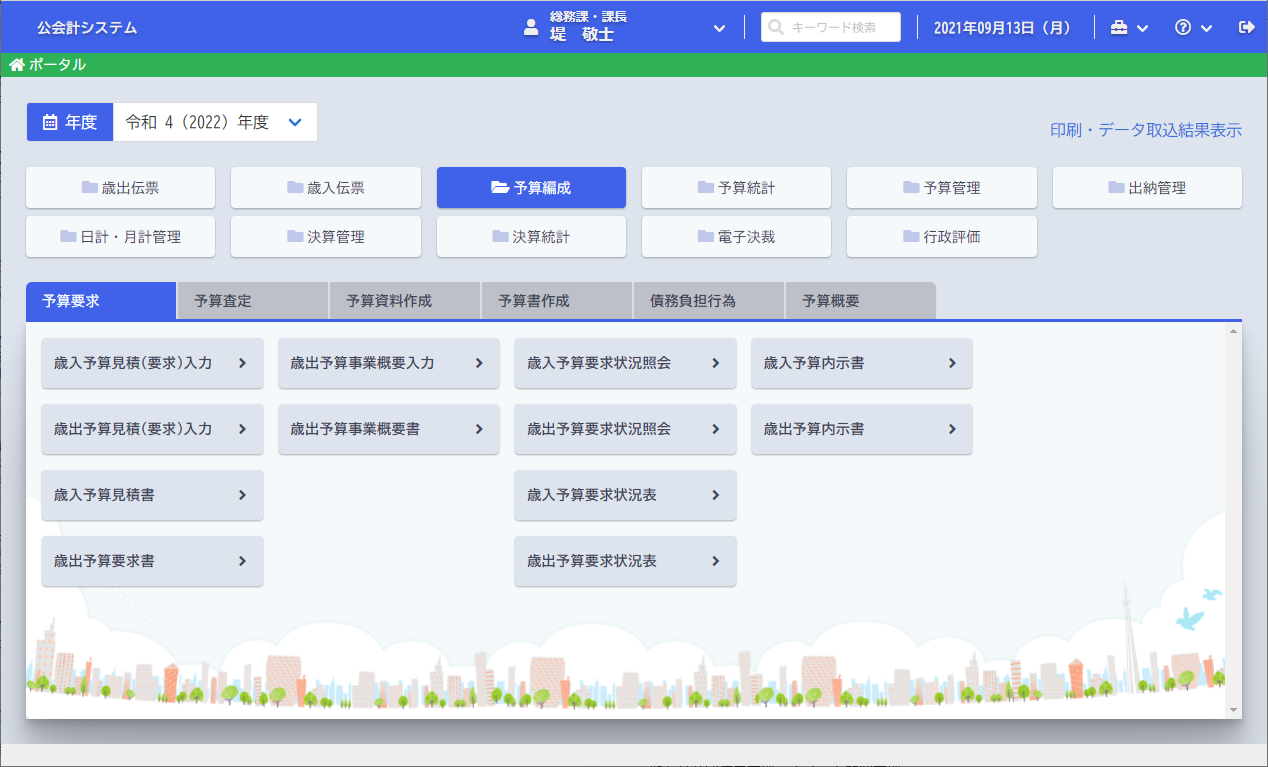Open the user account dropdown chevron
This screenshot has height=767, width=1268.
[718, 28]
